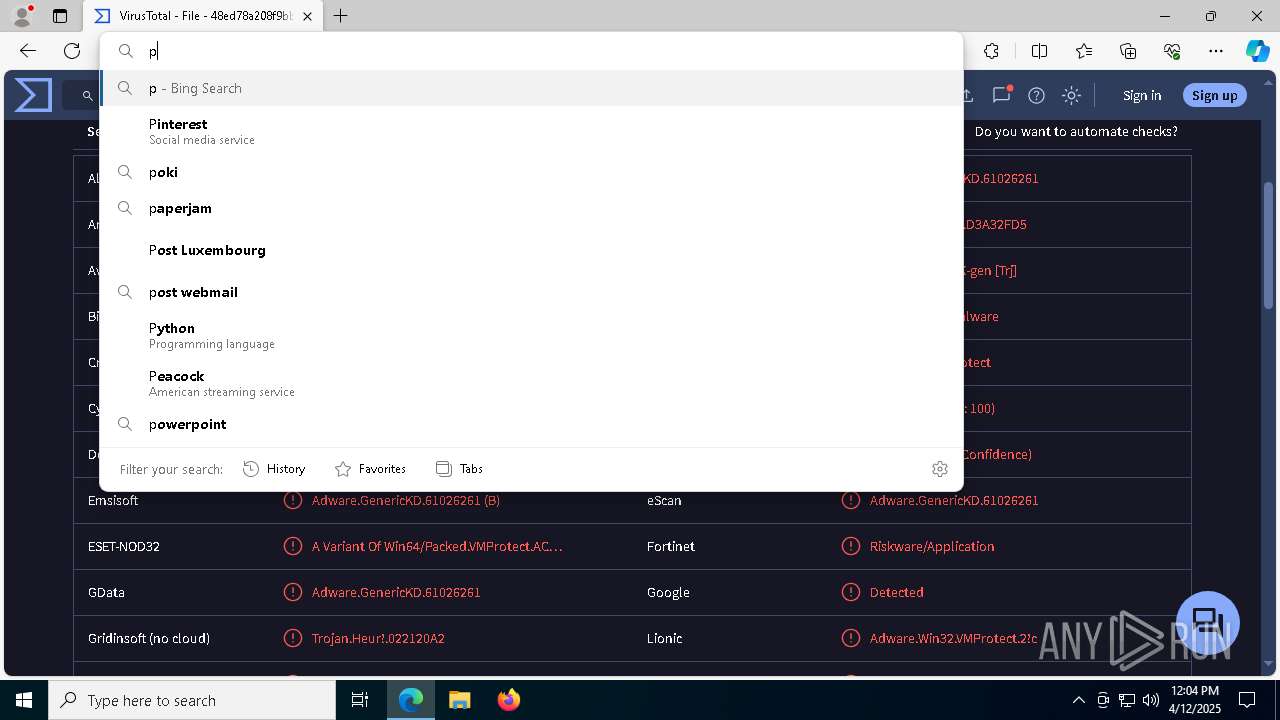The width and height of the screenshot is (1280, 720).
Task: Click the taskbar 'Type here to search' box
Action: pos(192,700)
